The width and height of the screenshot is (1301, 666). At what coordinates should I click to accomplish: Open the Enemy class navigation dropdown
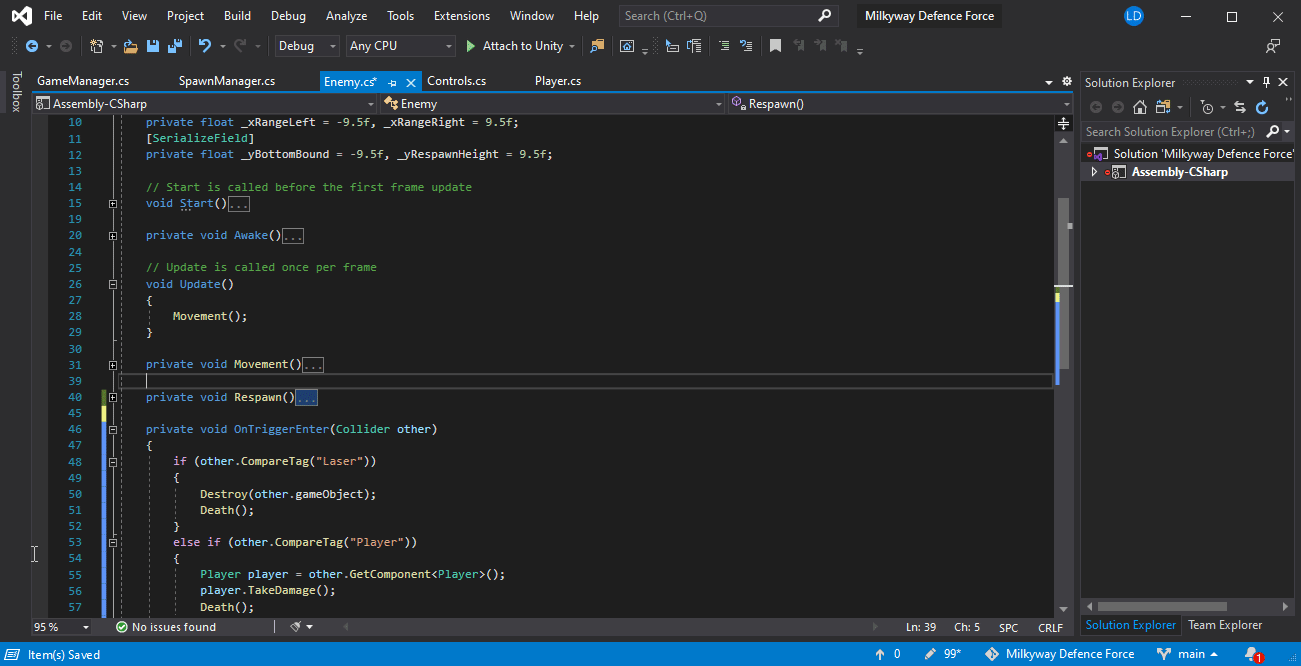click(x=553, y=104)
